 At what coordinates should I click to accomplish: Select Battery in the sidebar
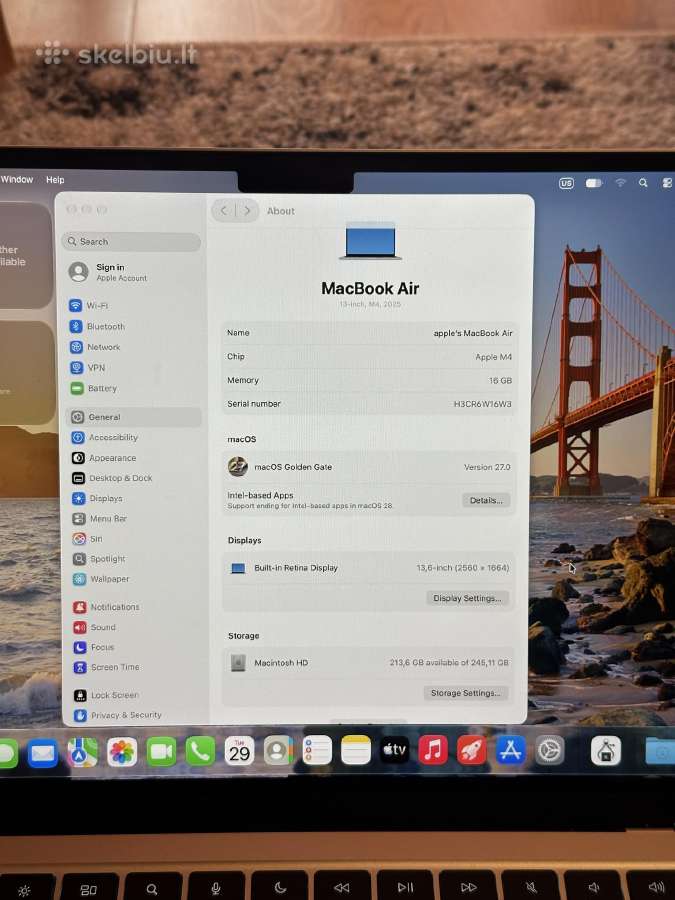(x=94, y=388)
